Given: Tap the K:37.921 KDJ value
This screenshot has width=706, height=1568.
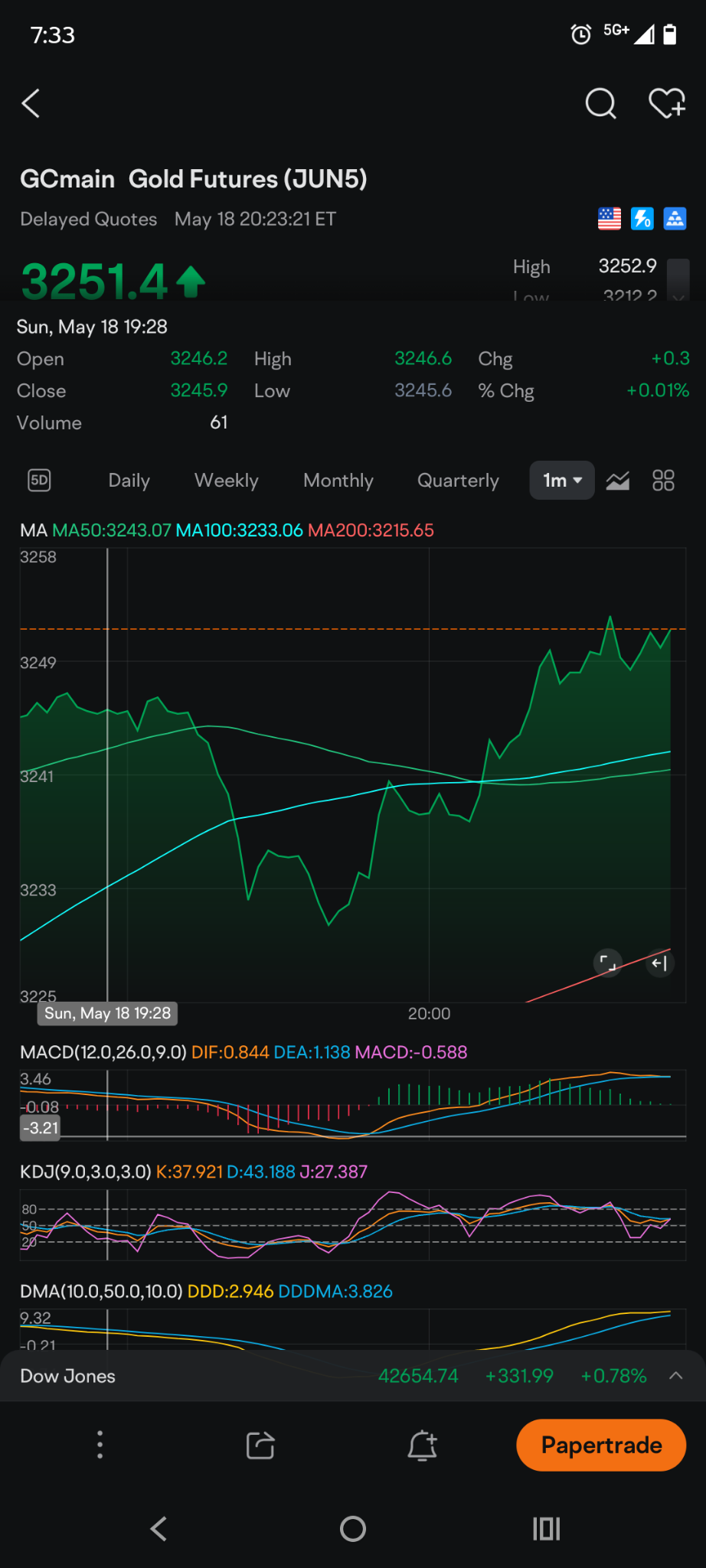Looking at the screenshot, I should pyautogui.click(x=189, y=1172).
